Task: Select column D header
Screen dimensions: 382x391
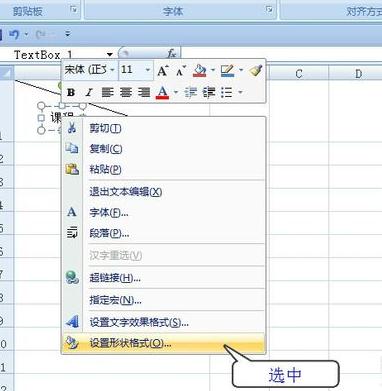Action: click(x=358, y=73)
